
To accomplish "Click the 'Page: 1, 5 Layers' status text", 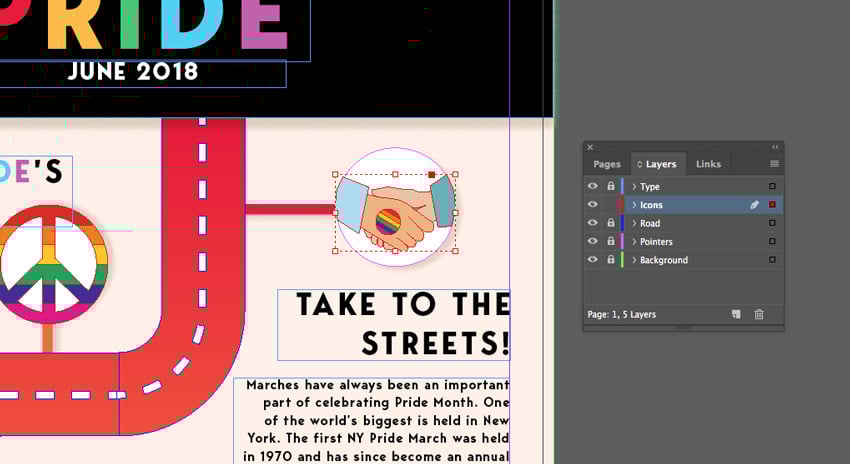I will pos(621,314).
